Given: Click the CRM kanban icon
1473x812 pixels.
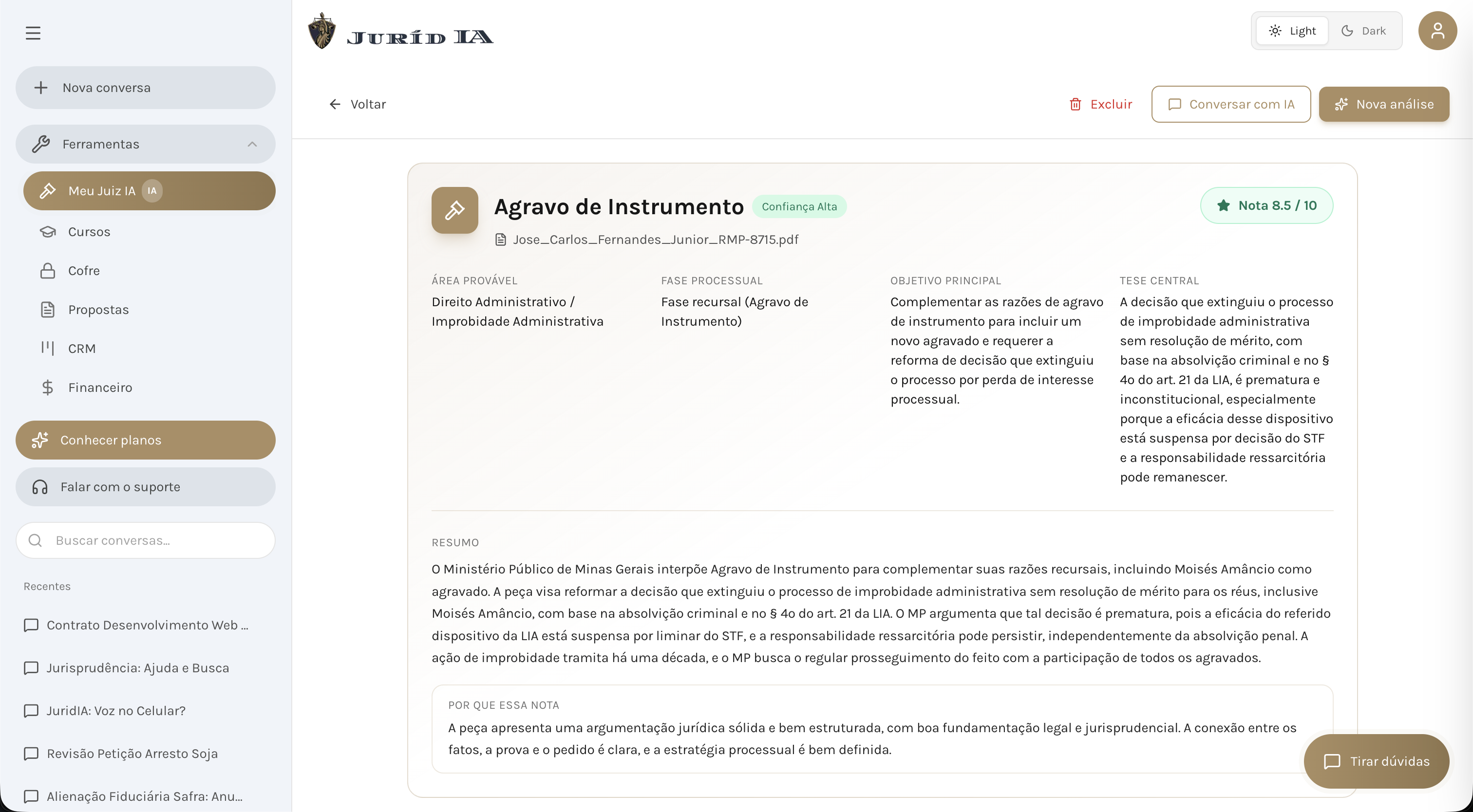Looking at the screenshot, I should tap(47, 349).
